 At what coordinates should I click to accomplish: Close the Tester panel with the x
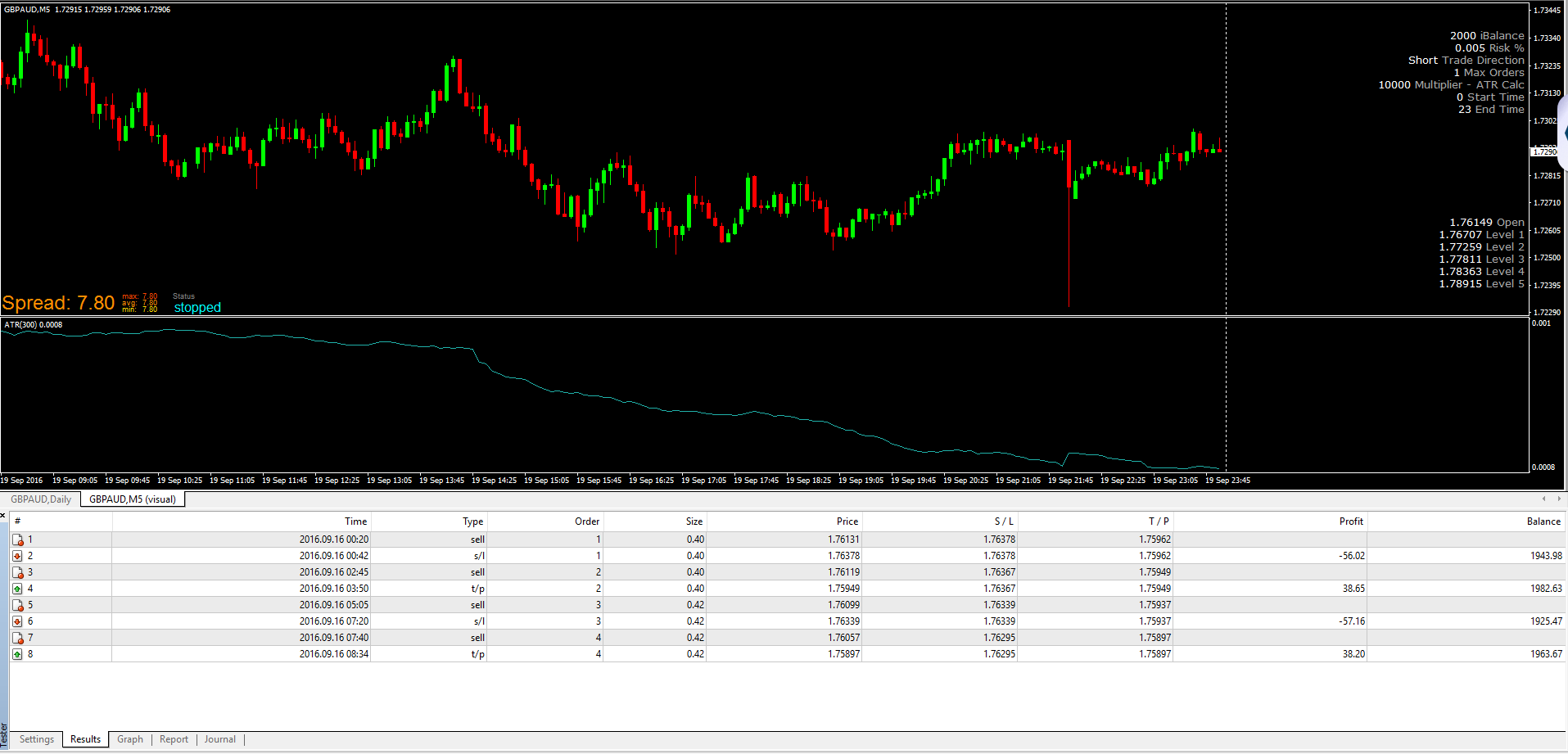[3, 515]
